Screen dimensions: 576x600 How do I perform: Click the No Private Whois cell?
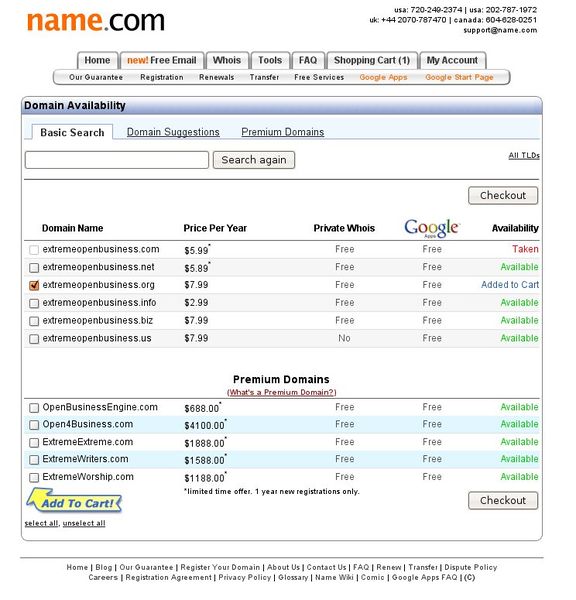click(x=344, y=339)
